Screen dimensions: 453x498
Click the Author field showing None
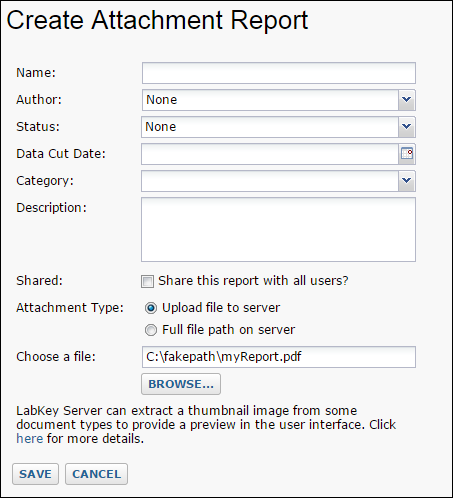270,100
